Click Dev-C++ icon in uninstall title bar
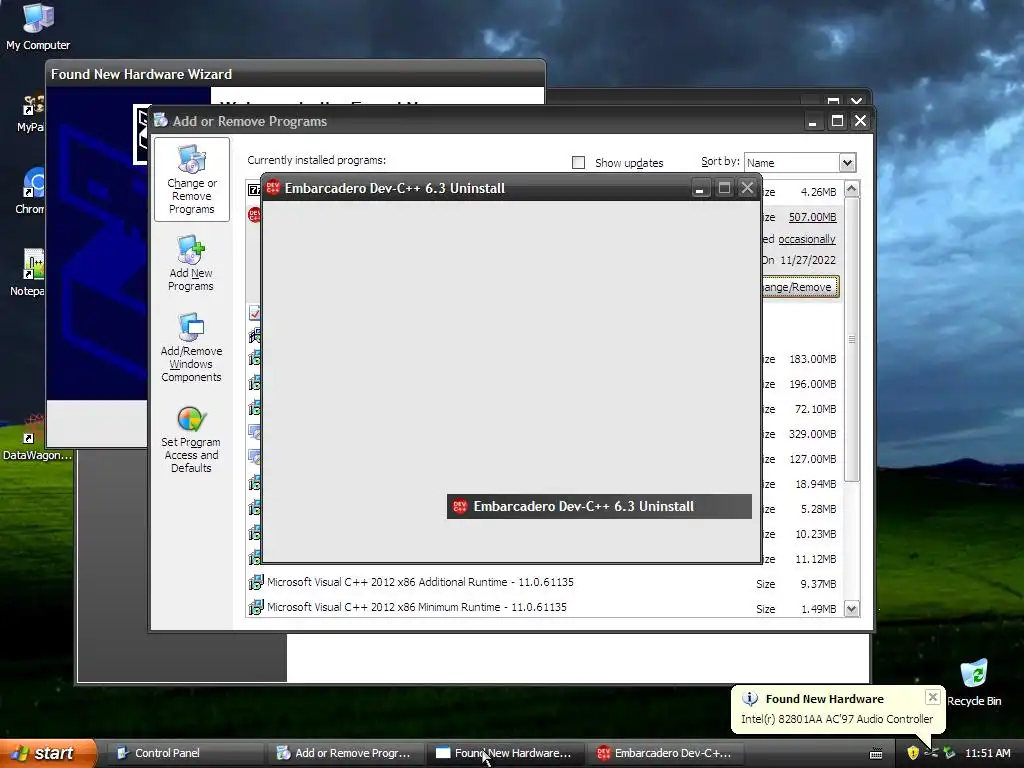 tap(273, 188)
